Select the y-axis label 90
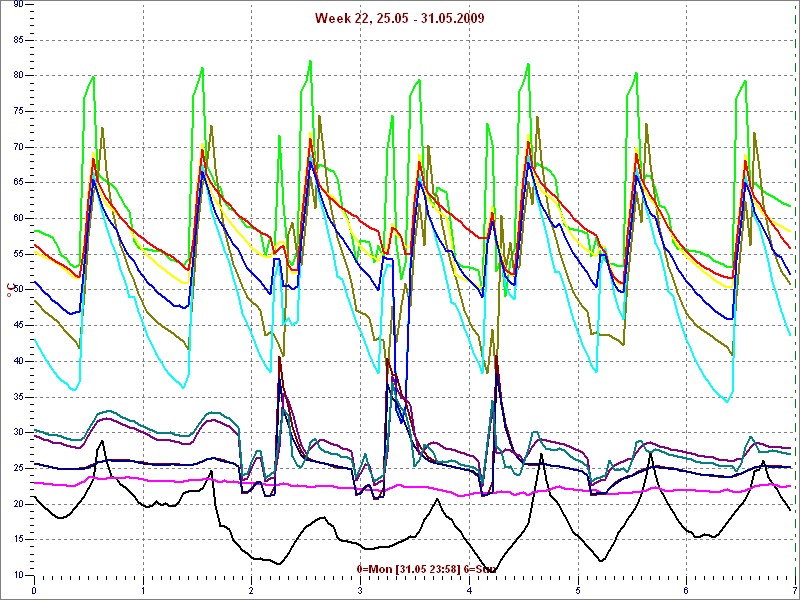The width and height of the screenshot is (800, 600). pos(17,5)
